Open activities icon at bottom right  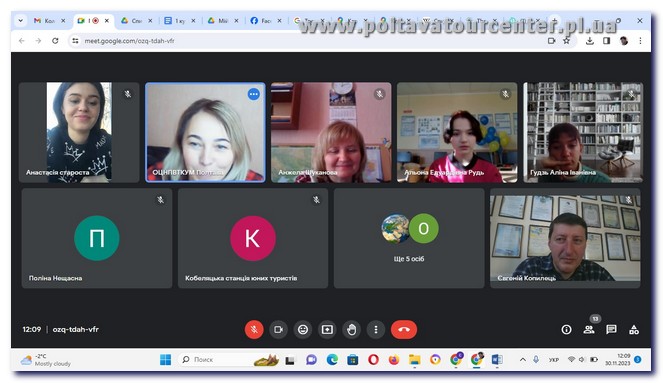634,330
